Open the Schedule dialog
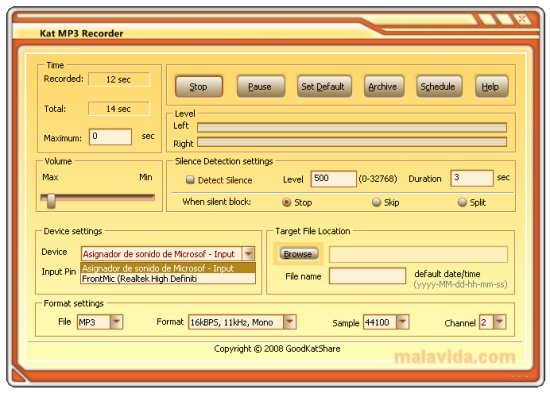The width and height of the screenshot is (550, 393). coord(439,86)
